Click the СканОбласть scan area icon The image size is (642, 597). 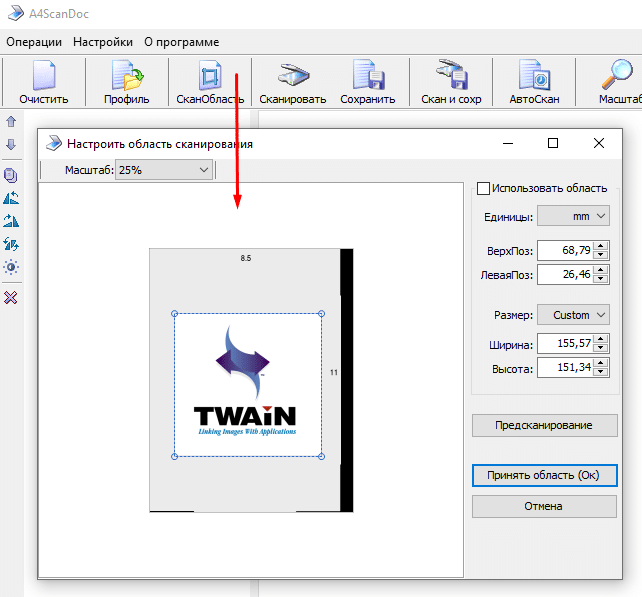point(210,78)
